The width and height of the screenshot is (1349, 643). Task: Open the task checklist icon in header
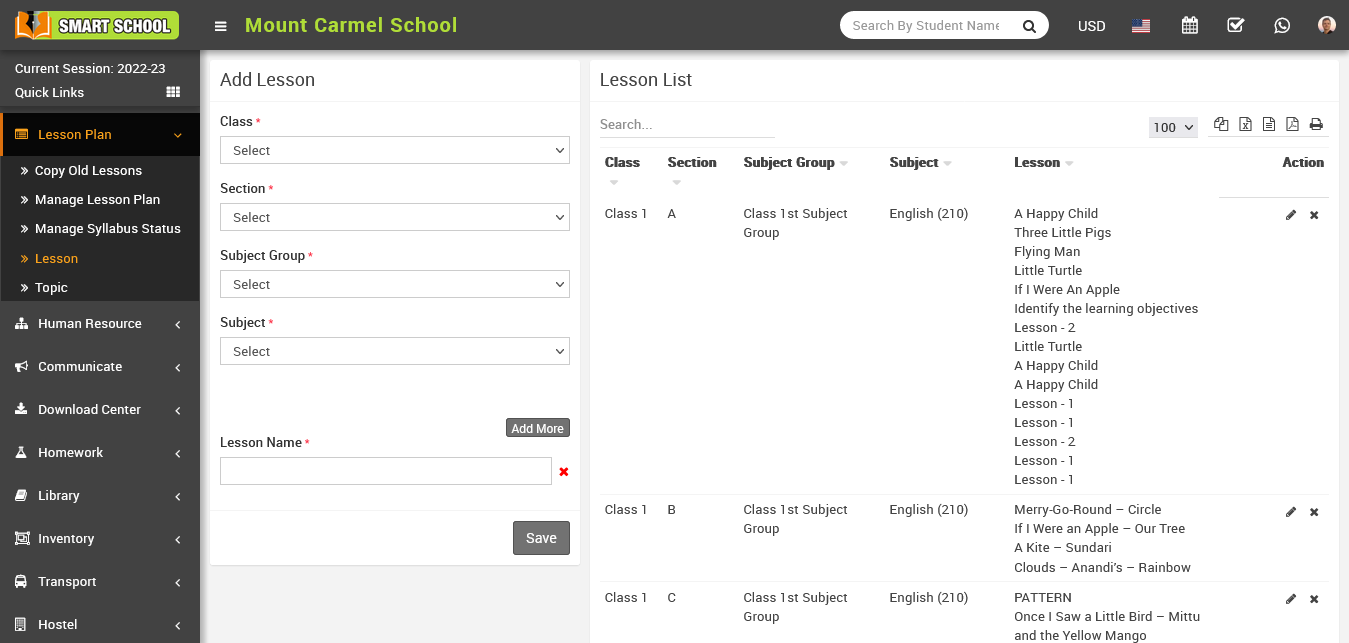point(1235,26)
